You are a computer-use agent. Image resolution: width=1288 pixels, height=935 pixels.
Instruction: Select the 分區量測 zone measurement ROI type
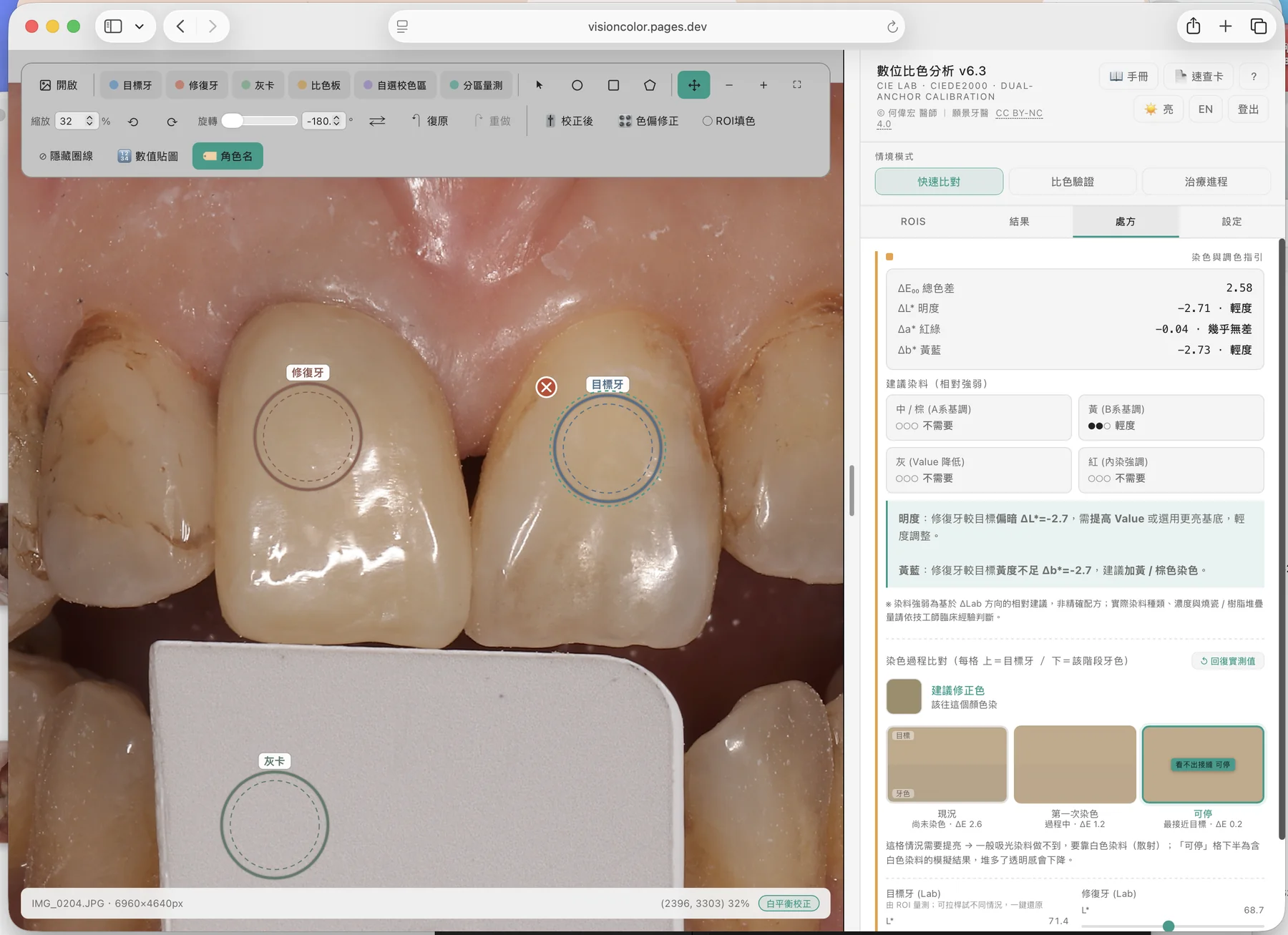(477, 85)
